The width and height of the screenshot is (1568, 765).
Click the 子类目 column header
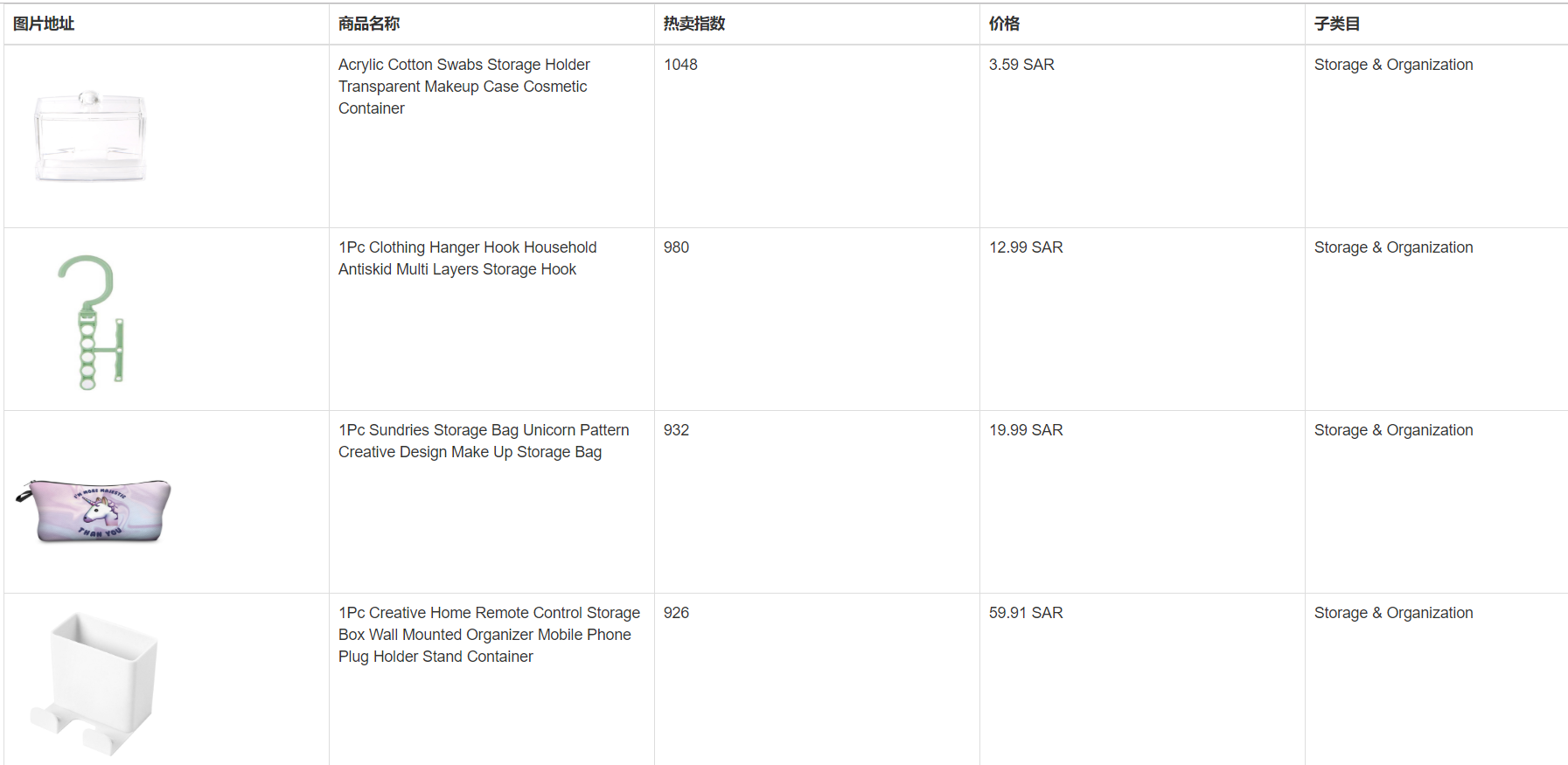(x=1336, y=24)
